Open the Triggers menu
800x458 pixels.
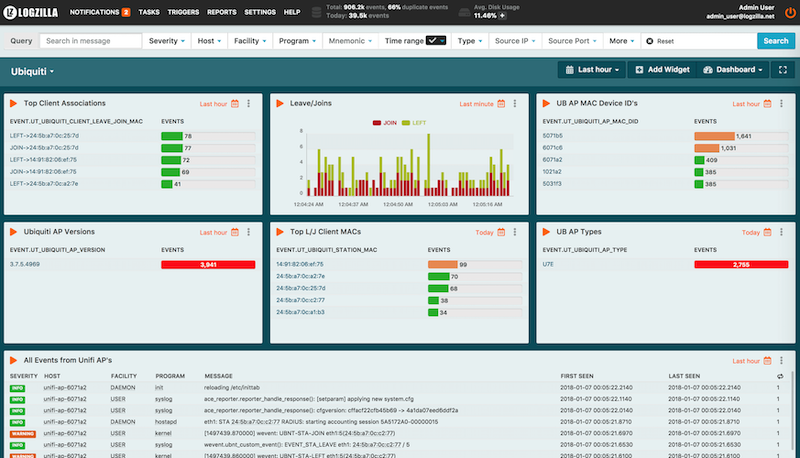183,12
